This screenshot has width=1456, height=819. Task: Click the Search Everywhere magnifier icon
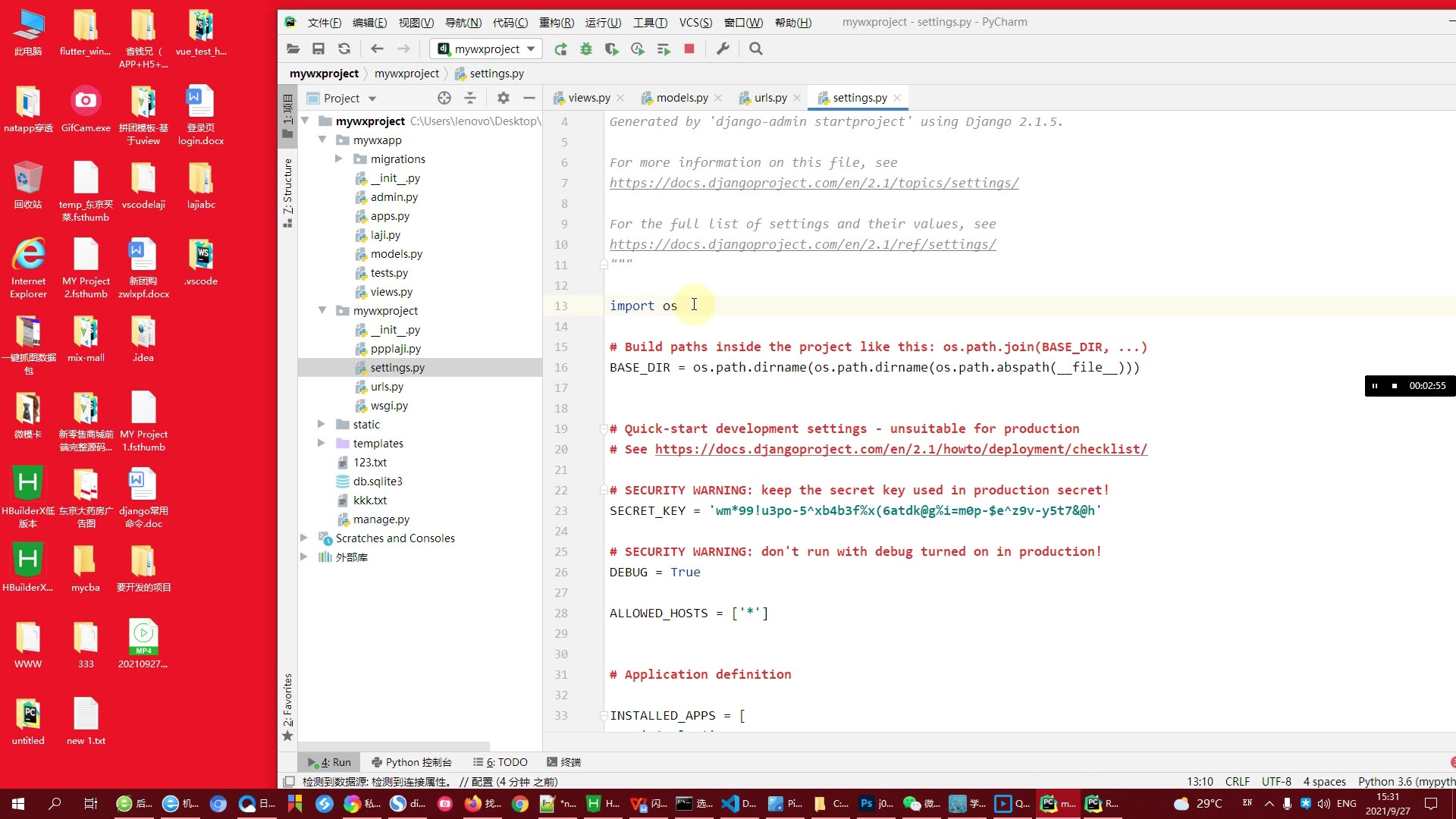pyautogui.click(x=755, y=49)
